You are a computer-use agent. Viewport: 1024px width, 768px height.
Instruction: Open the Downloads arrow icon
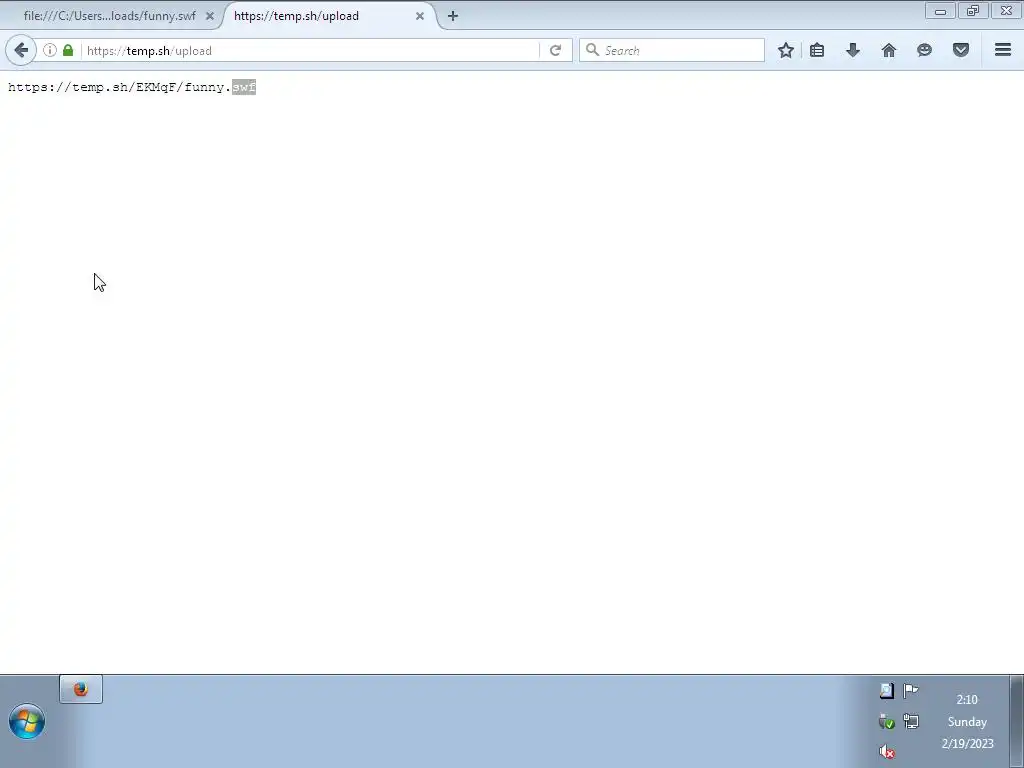pyautogui.click(x=853, y=50)
